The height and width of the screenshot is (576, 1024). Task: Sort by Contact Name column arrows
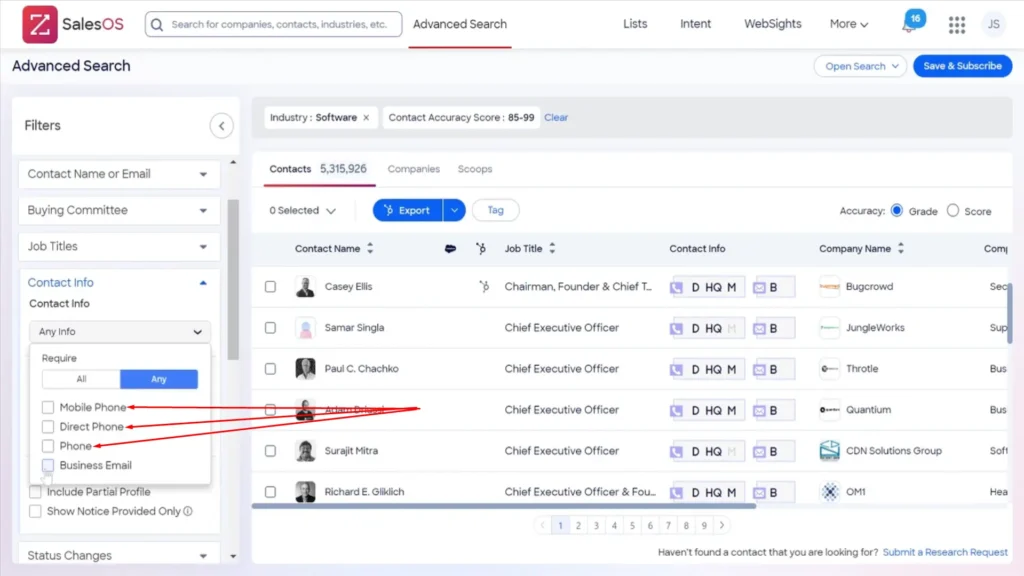370,248
